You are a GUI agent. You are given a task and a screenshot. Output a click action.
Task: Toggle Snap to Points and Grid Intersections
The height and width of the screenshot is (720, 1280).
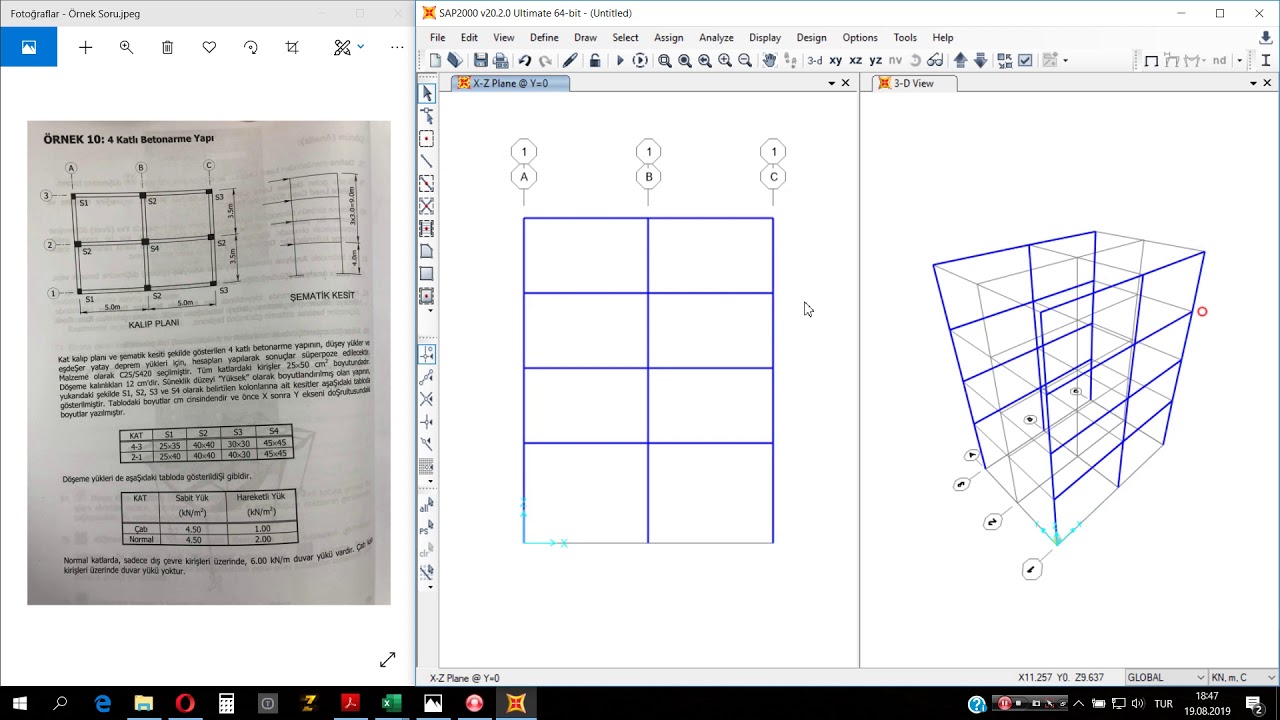(x=427, y=355)
